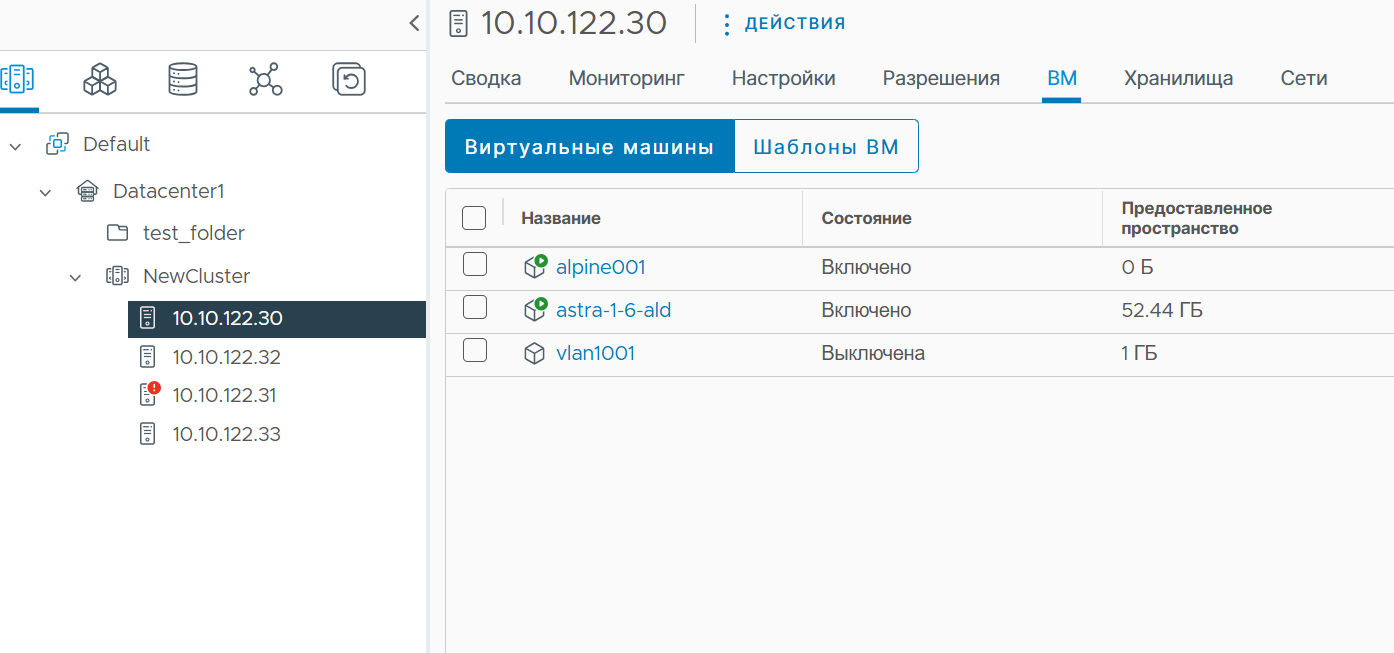Image resolution: width=1394 pixels, height=653 pixels.
Task: Switch to the Мониторинг tab
Action: coord(627,78)
